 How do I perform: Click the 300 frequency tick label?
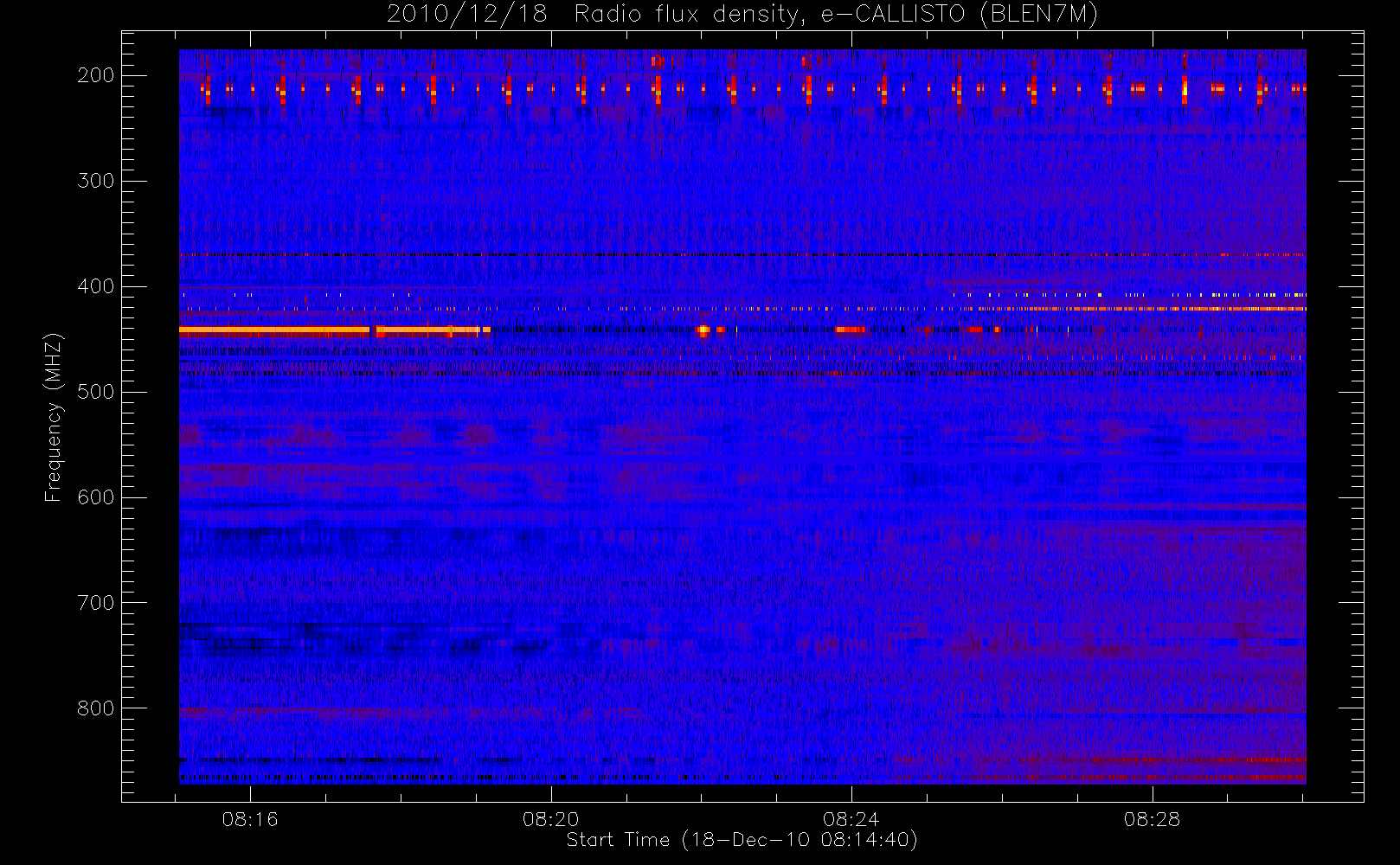point(96,181)
